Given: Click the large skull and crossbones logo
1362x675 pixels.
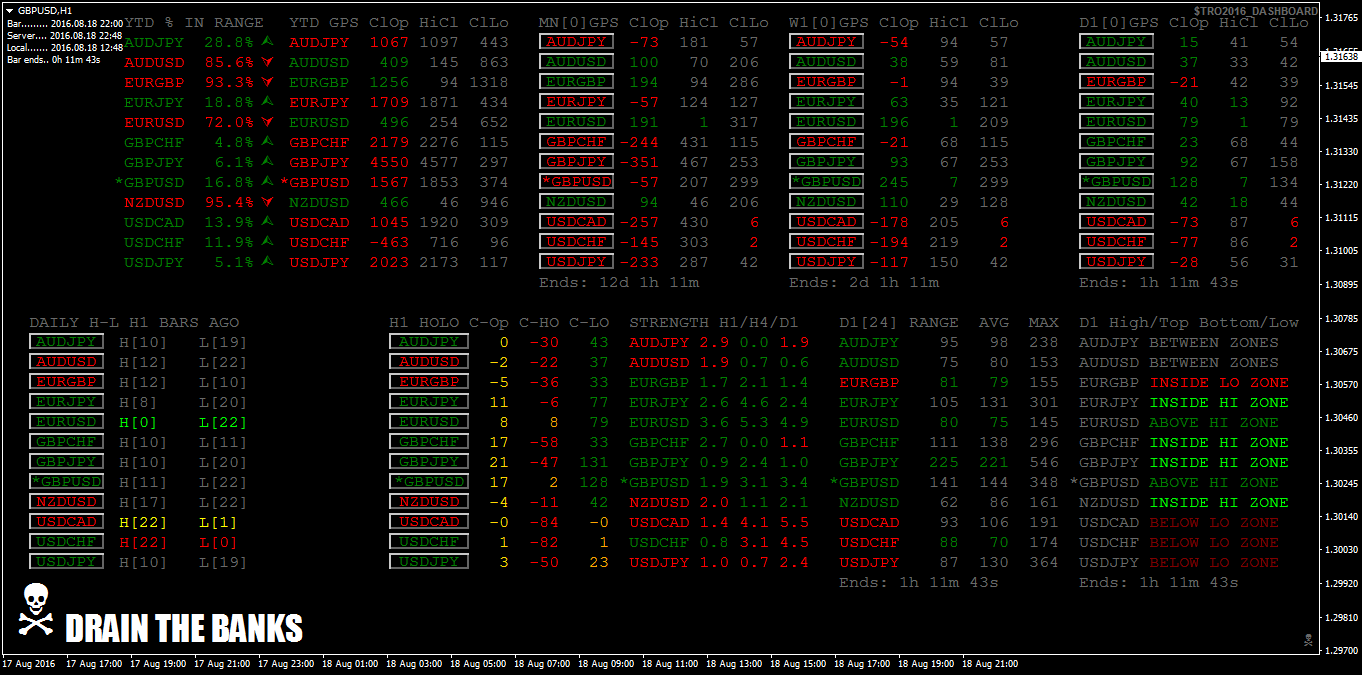Looking at the screenshot, I should pyautogui.click(x=36, y=609).
